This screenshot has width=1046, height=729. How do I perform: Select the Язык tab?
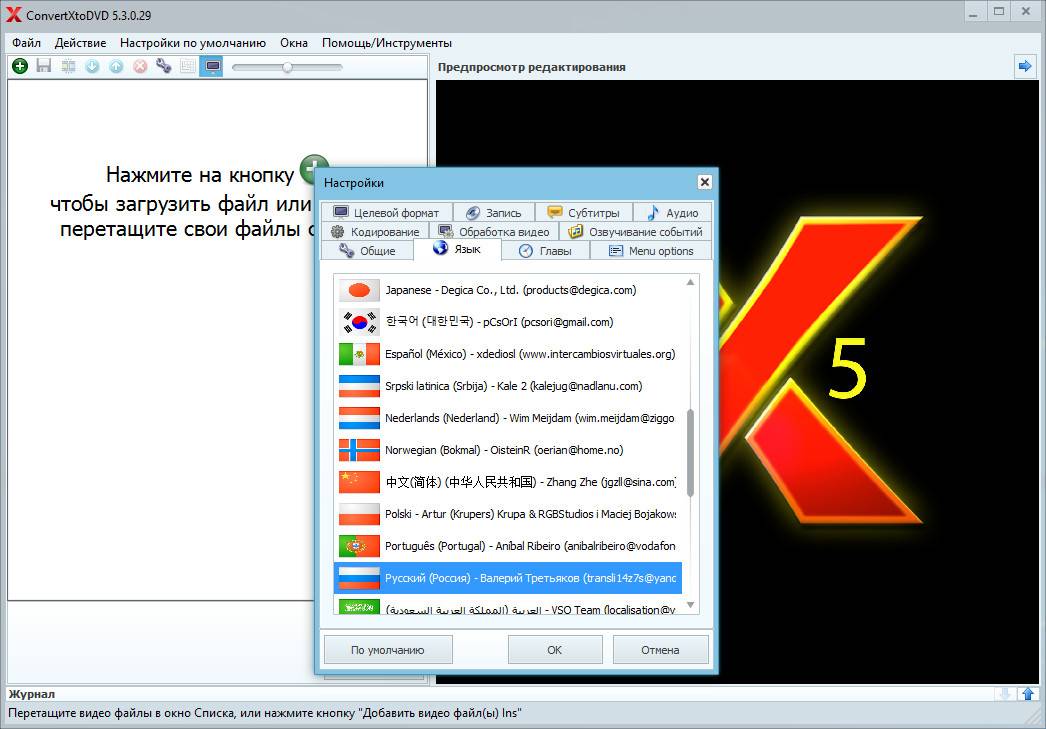pos(457,249)
